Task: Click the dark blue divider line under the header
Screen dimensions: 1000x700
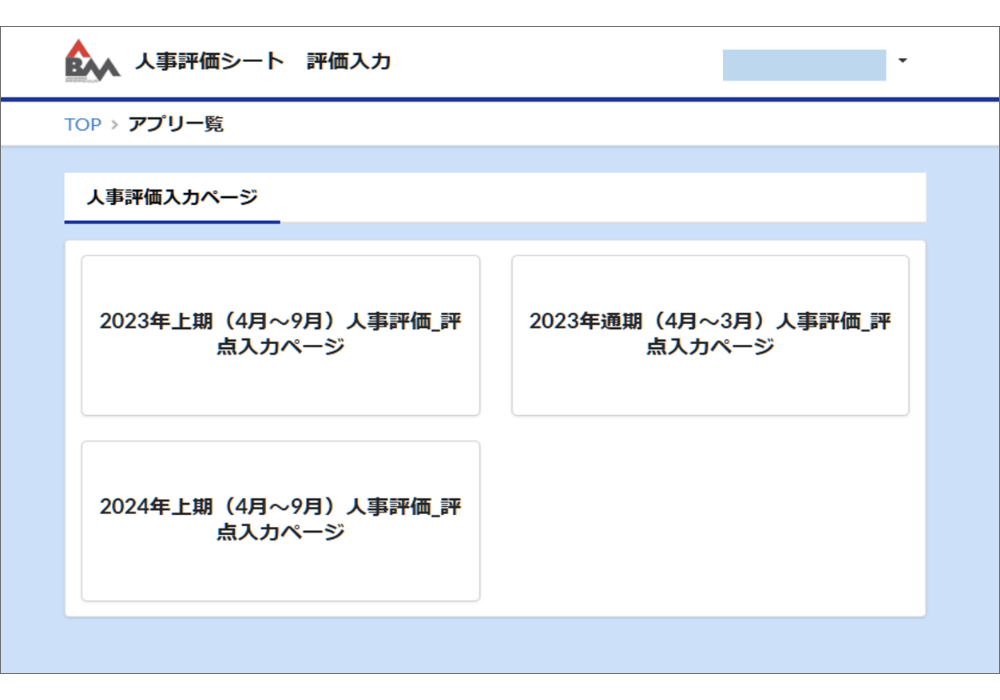Action: [500, 100]
